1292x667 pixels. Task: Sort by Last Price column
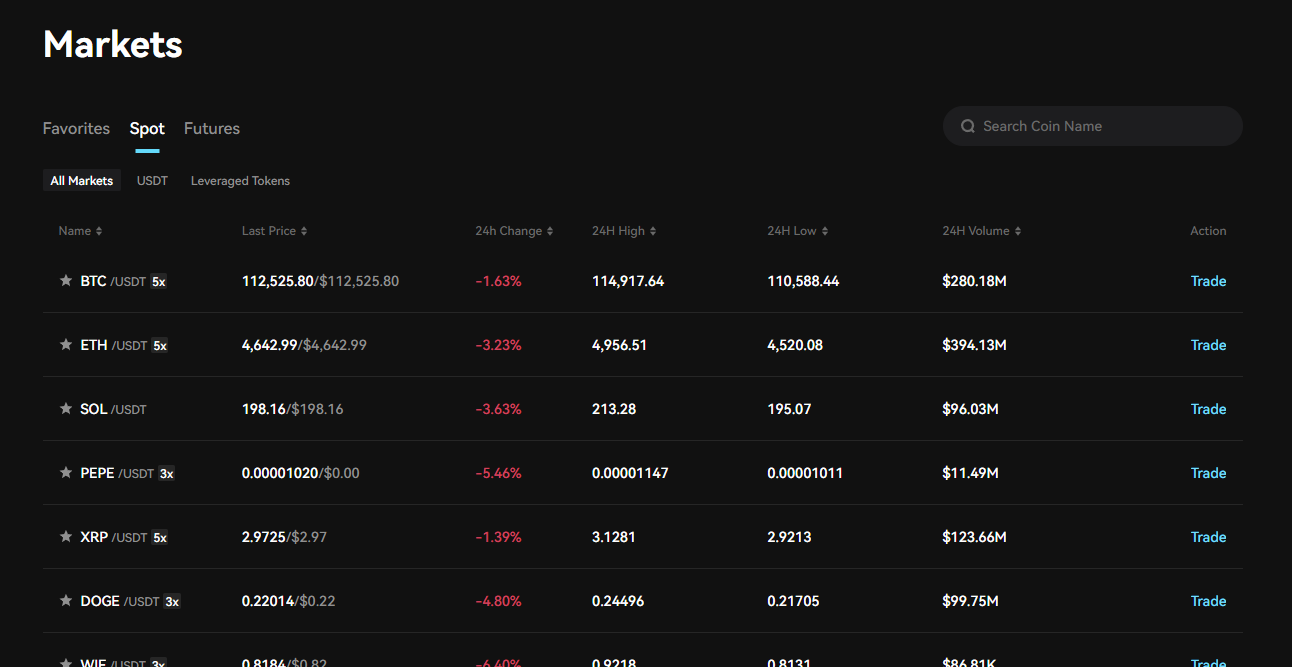pos(274,231)
